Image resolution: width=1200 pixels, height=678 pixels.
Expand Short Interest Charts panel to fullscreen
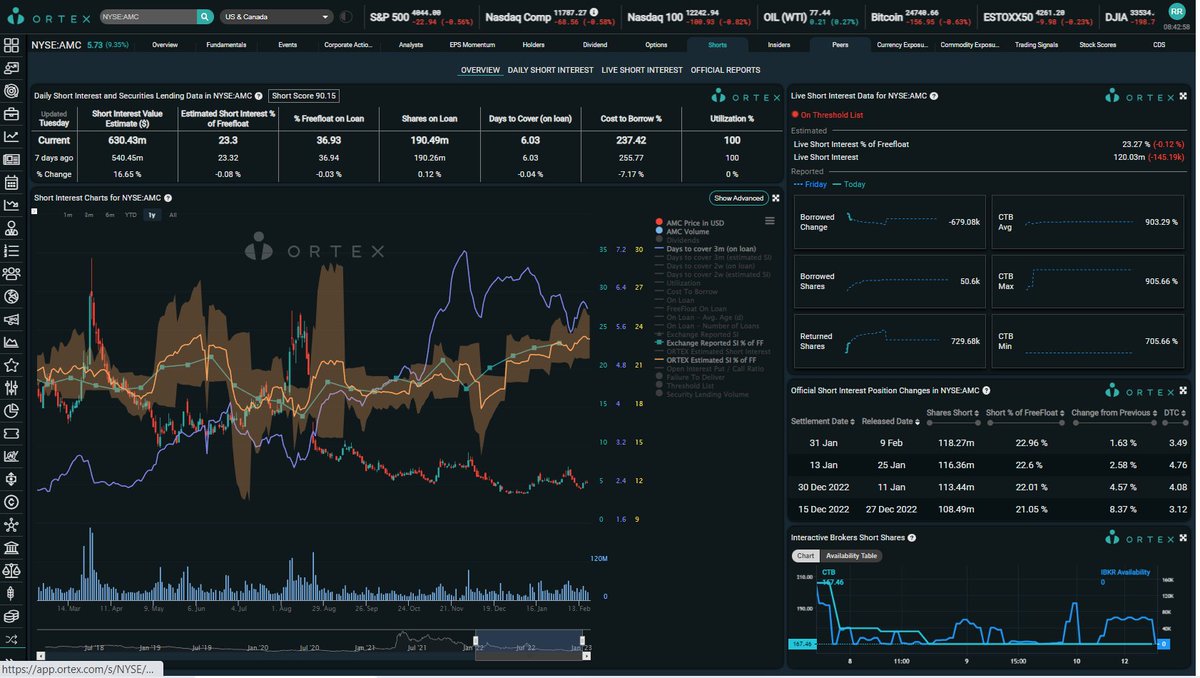click(775, 198)
